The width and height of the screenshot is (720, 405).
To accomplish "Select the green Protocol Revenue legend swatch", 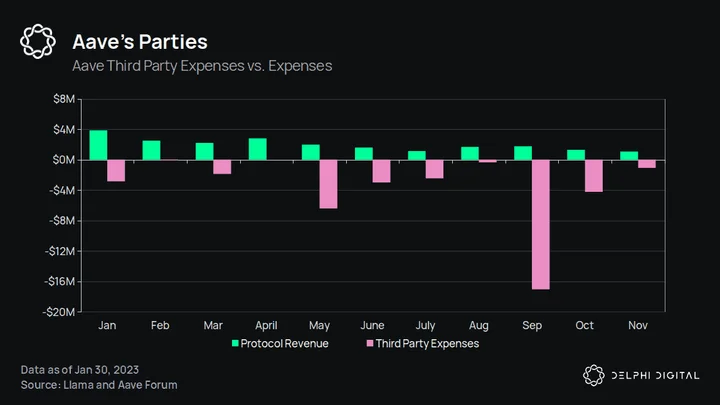I will point(235,343).
